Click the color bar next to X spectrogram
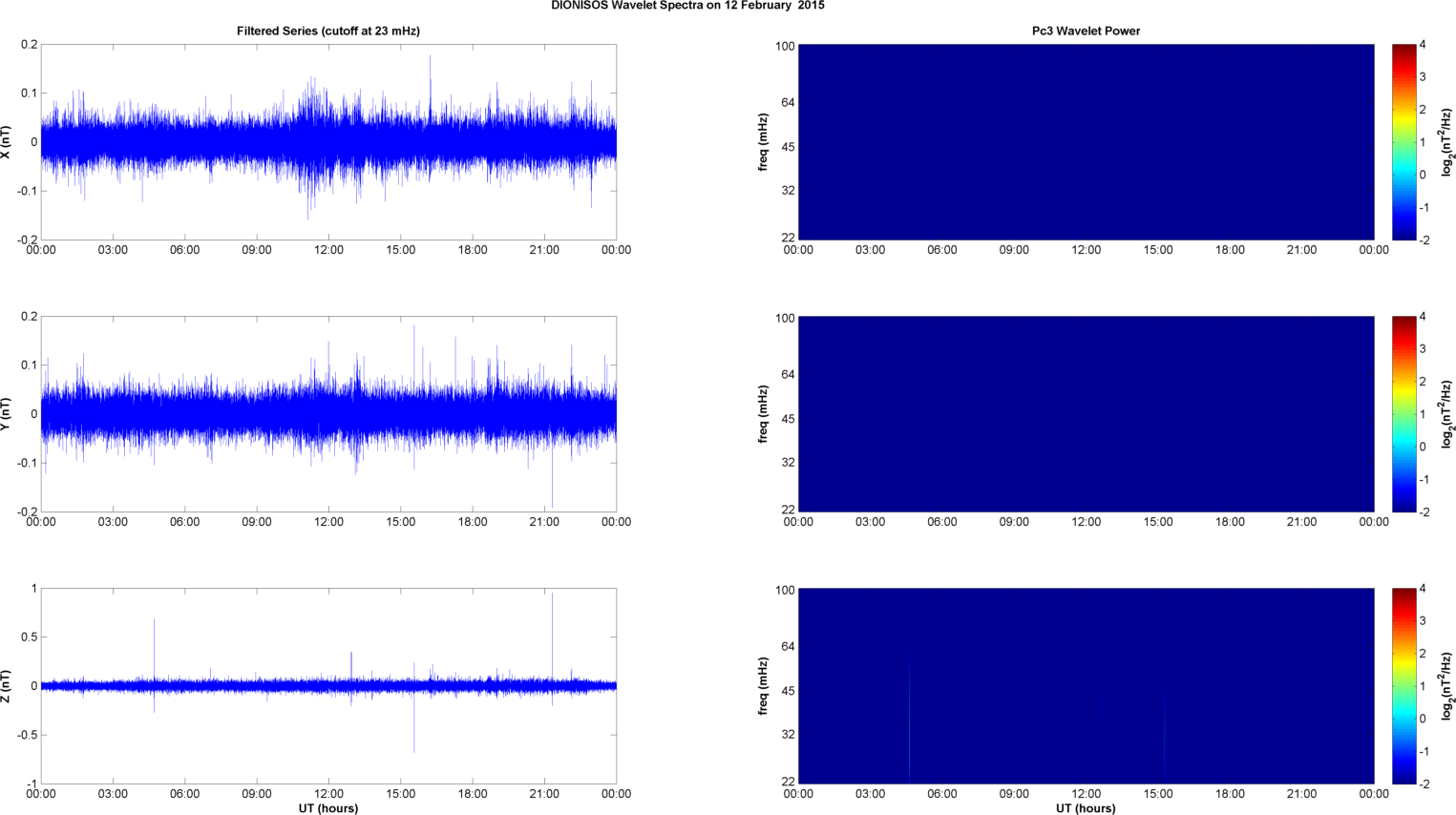Image resolution: width=1456 pixels, height=815 pixels. (1403, 142)
